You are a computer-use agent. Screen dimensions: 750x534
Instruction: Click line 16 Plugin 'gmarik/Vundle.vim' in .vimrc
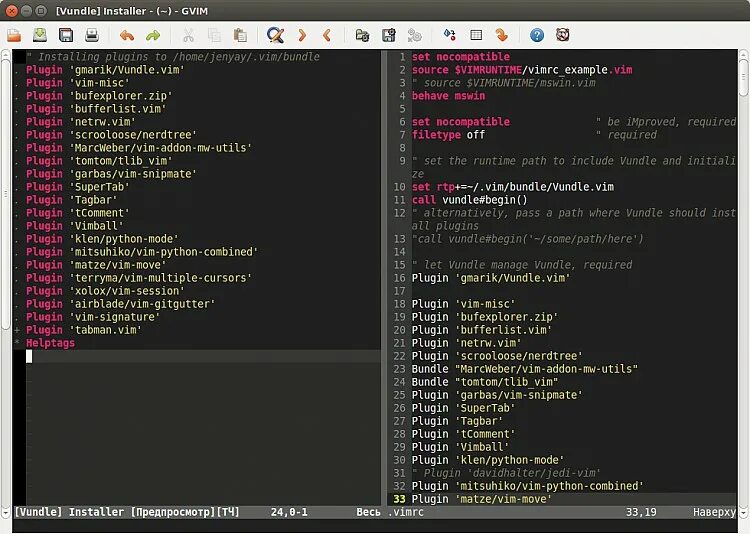491,278
